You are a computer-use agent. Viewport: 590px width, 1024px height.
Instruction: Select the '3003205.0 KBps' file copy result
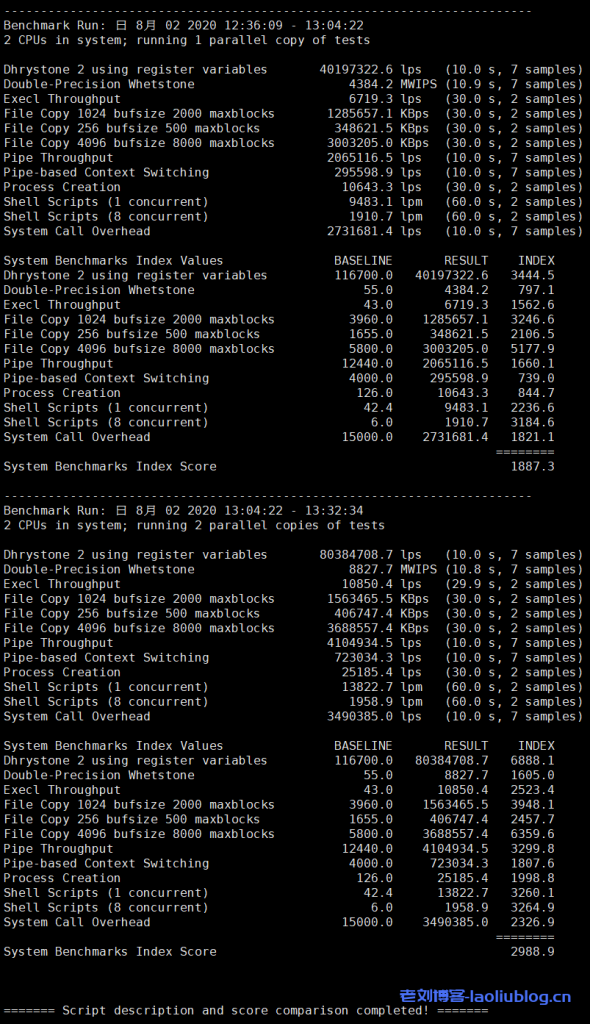click(x=378, y=143)
